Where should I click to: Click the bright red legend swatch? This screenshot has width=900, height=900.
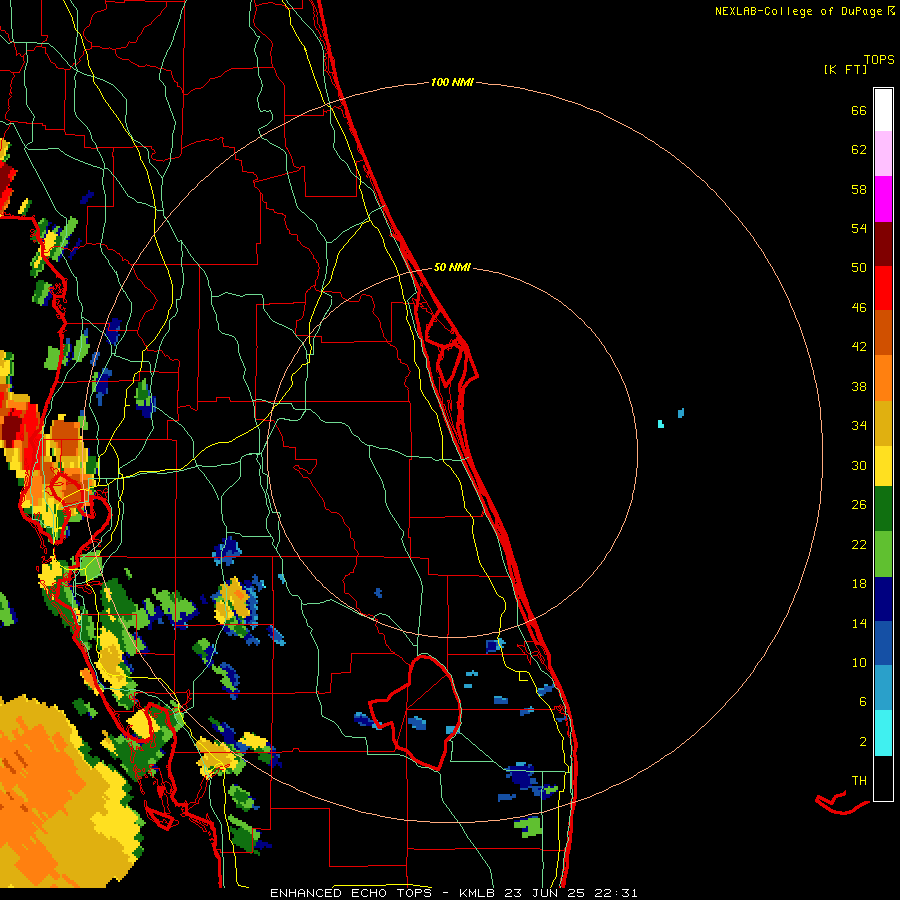point(883,288)
